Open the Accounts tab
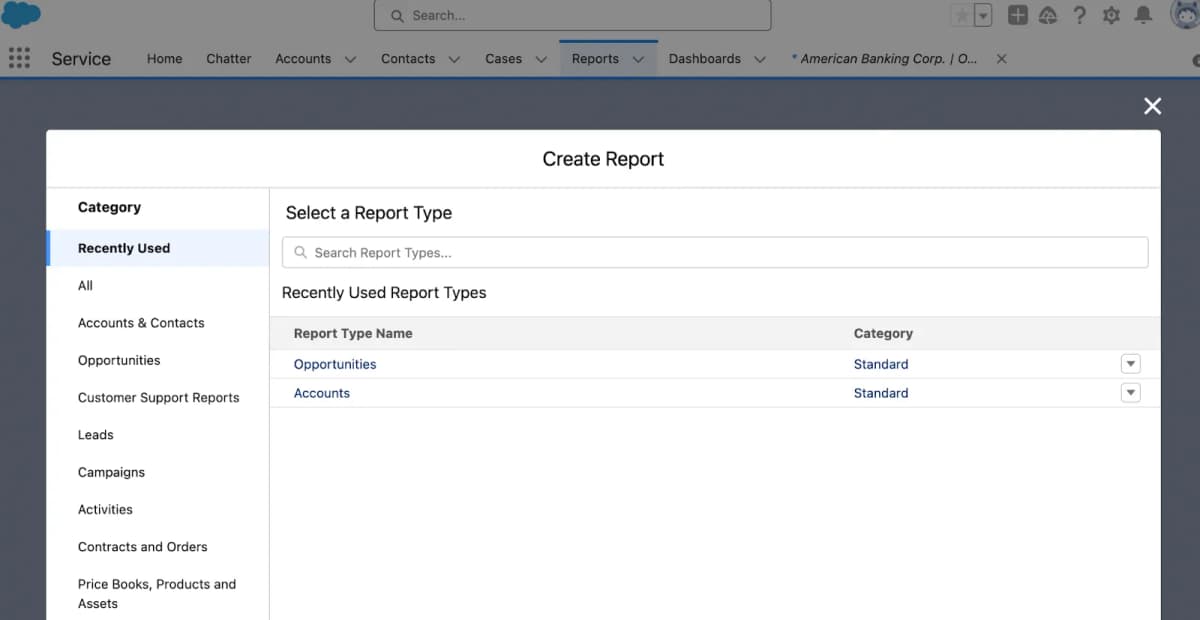The width and height of the screenshot is (1200, 620). pyautogui.click(x=303, y=59)
